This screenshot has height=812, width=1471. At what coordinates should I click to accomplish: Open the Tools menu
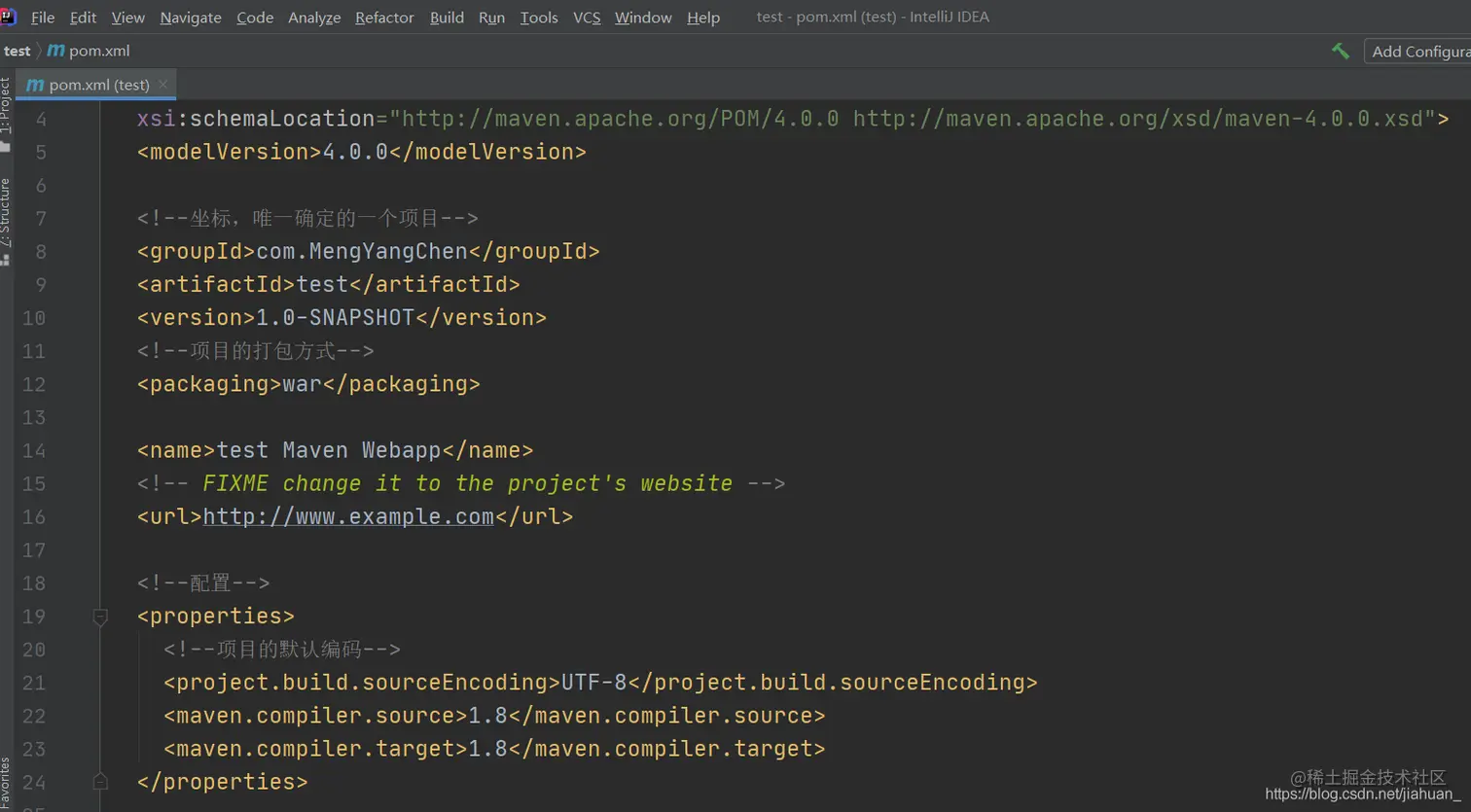(539, 18)
